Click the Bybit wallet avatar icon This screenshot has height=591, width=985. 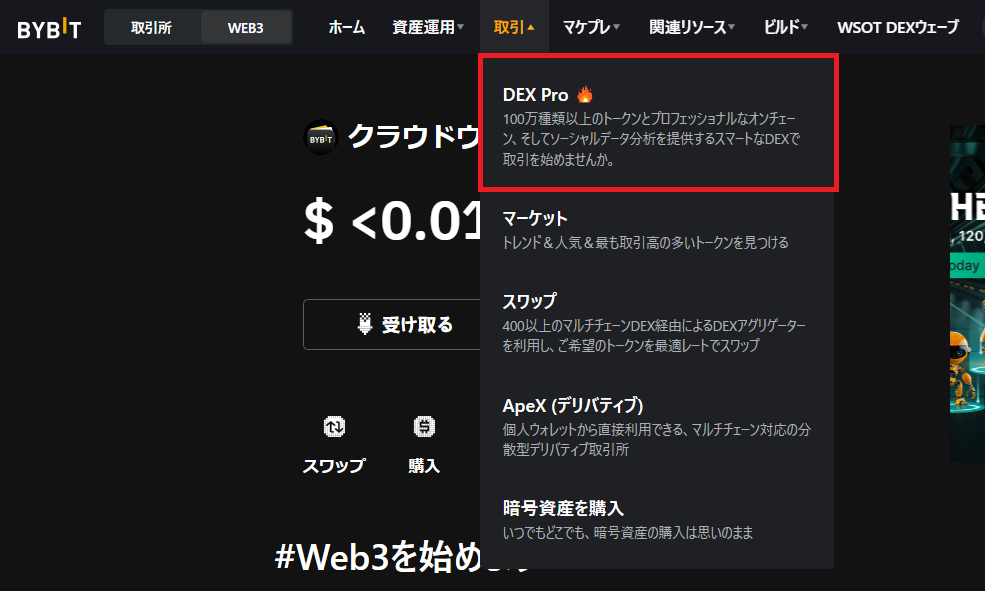[320, 138]
